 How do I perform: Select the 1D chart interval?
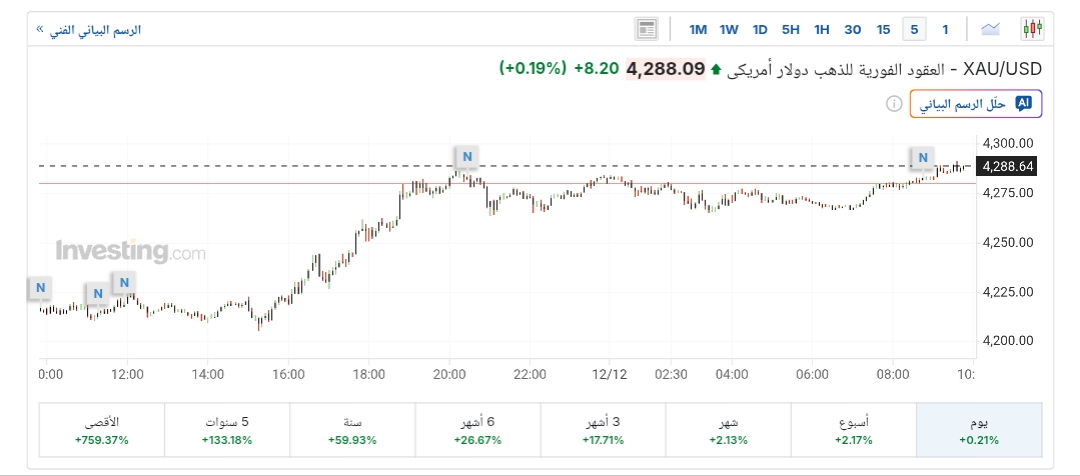click(x=760, y=29)
